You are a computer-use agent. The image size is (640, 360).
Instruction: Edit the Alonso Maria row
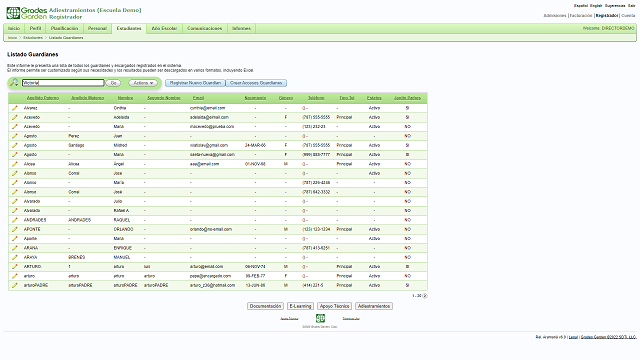pyautogui.click(x=15, y=182)
